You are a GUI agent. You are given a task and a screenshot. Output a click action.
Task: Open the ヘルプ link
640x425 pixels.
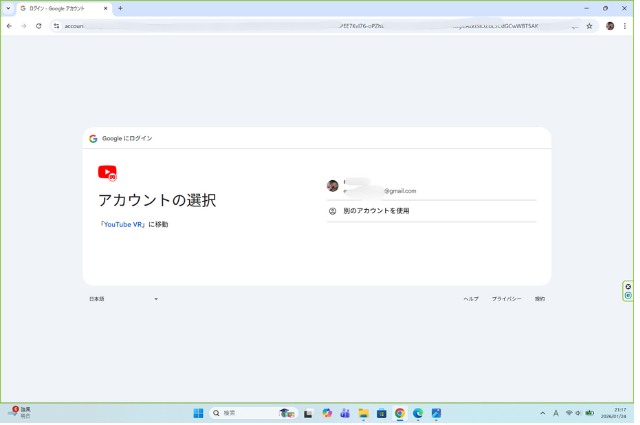pyautogui.click(x=470, y=299)
